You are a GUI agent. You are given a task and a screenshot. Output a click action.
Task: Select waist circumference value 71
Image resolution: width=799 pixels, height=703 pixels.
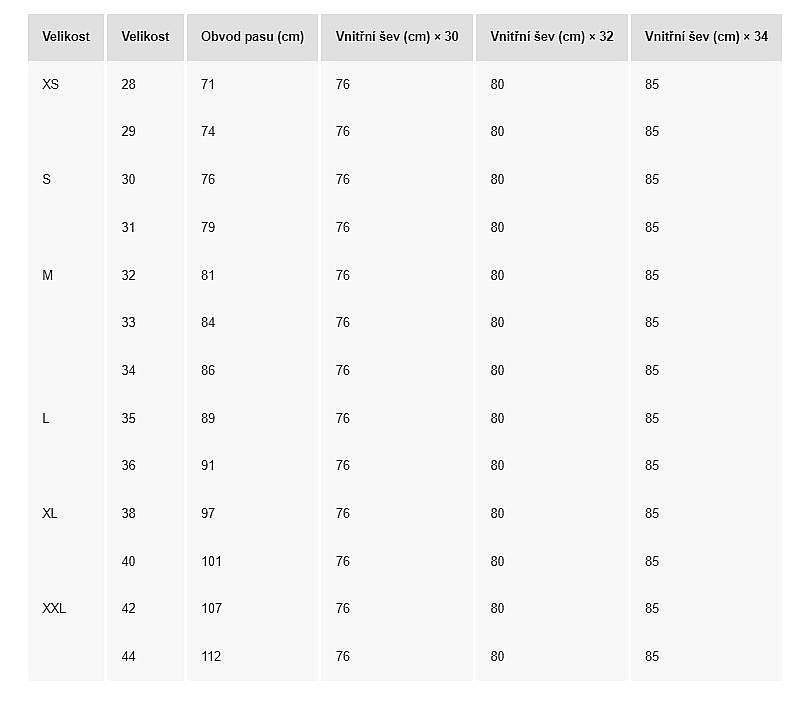click(208, 85)
